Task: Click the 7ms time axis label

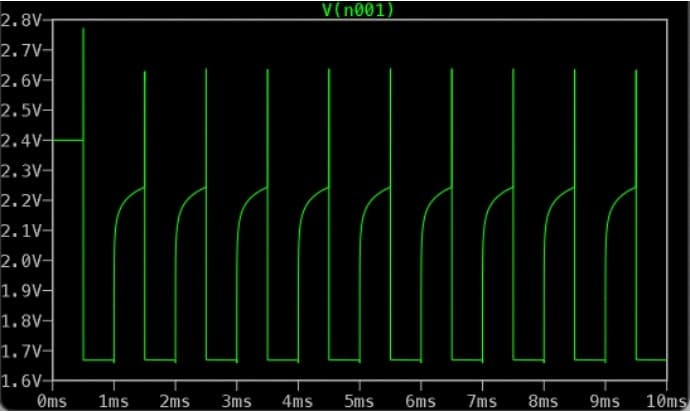Action: coord(482,399)
